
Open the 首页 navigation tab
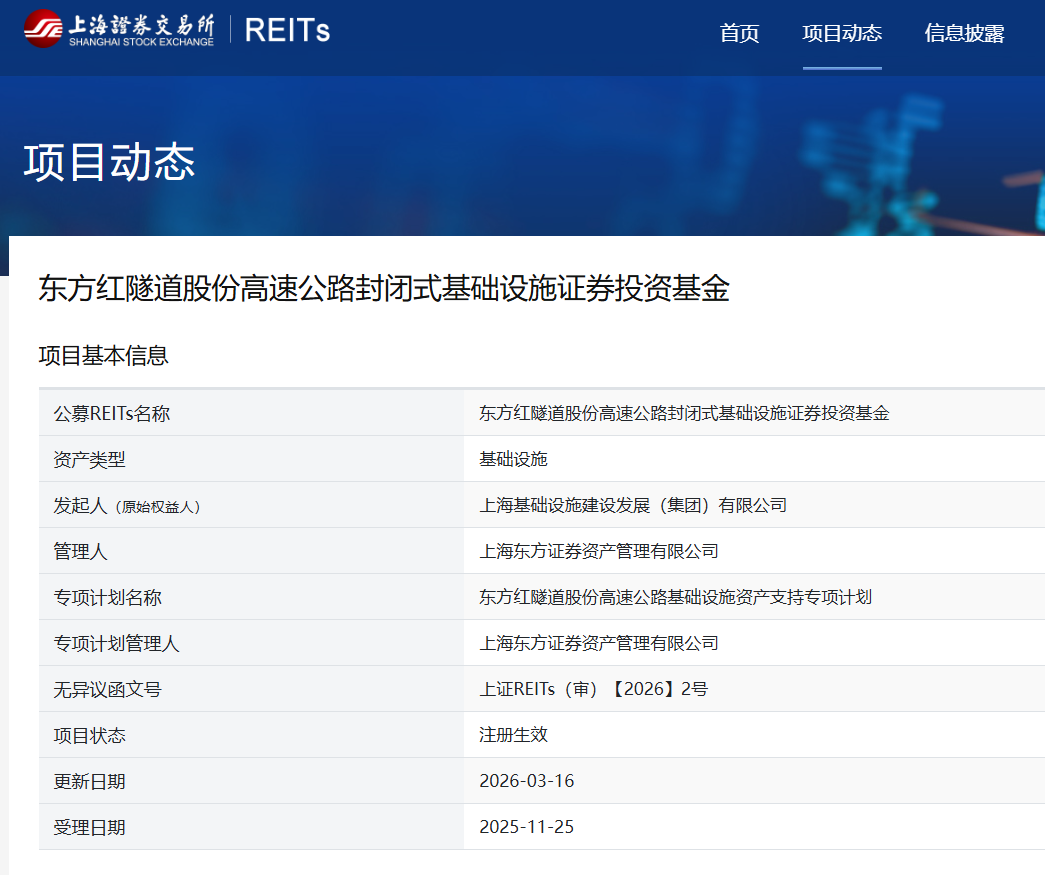coord(739,33)
